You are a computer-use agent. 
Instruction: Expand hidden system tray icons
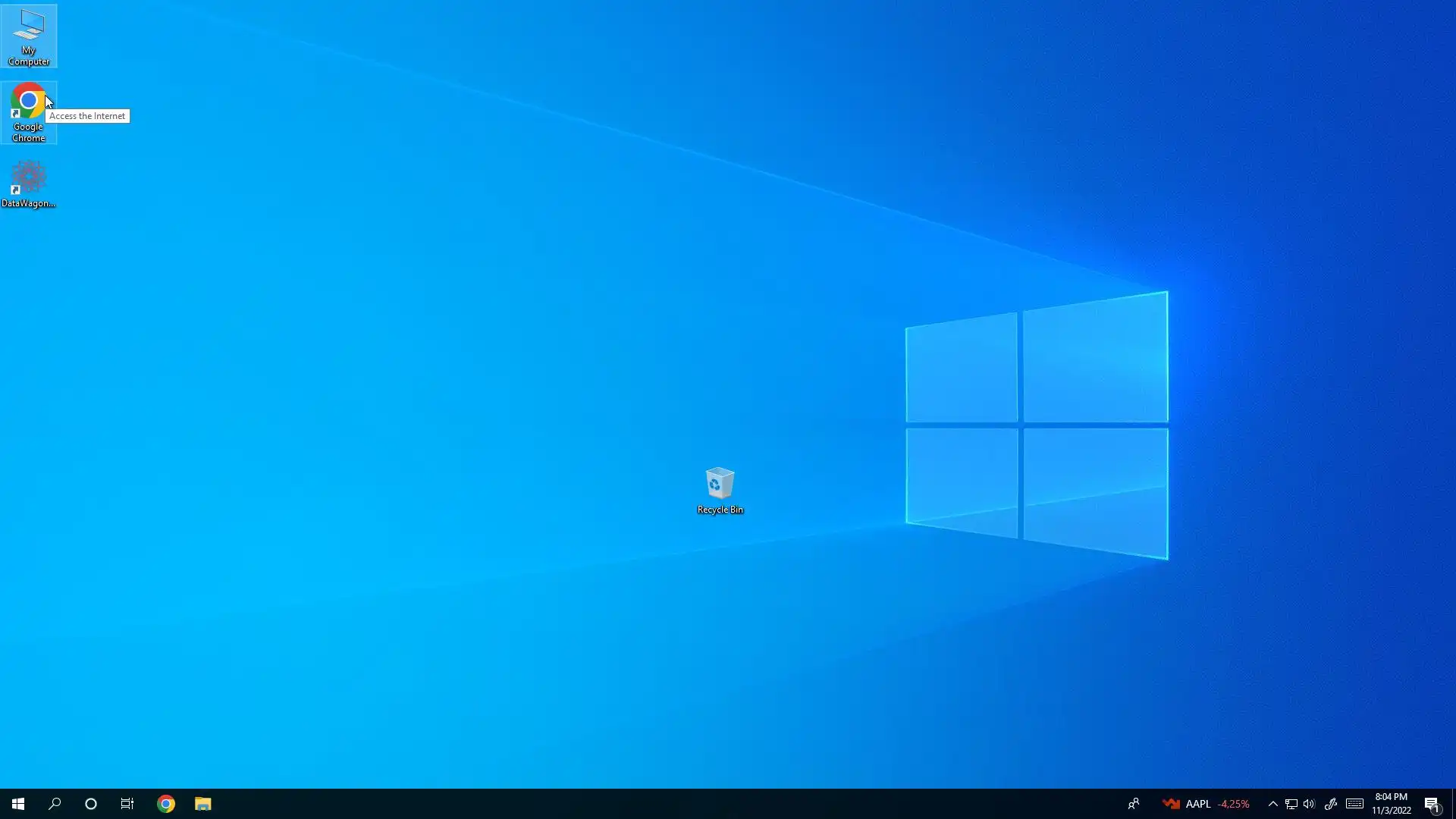tap(1272, 804)
